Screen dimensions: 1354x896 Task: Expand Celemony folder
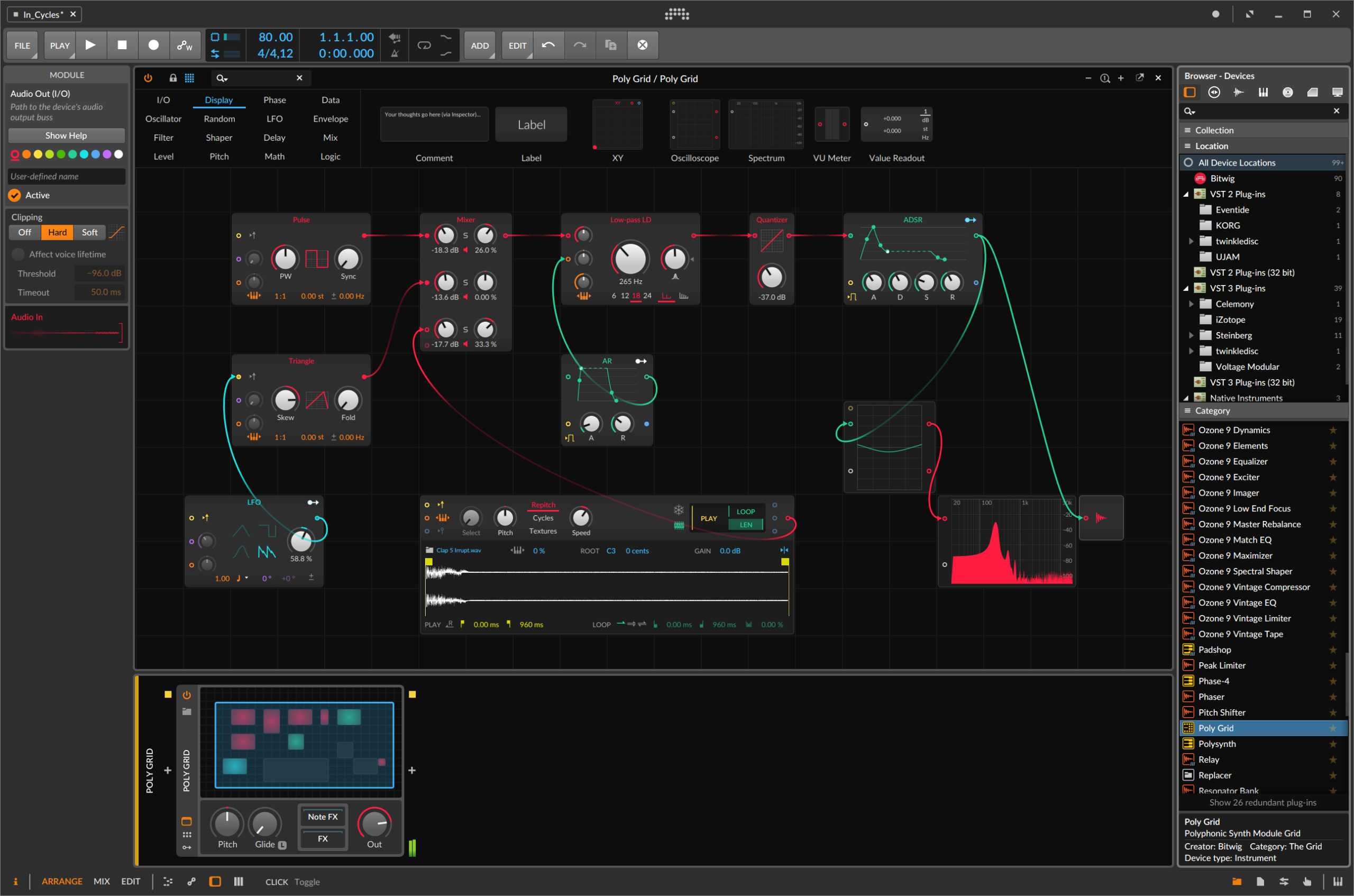pos(1191,304)
